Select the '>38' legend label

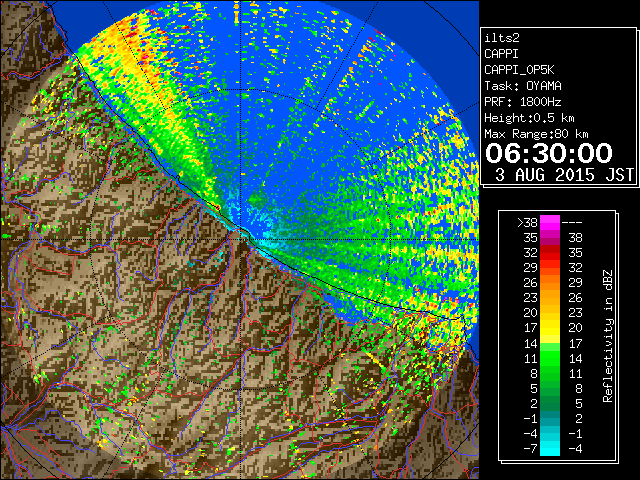point(527,223)
